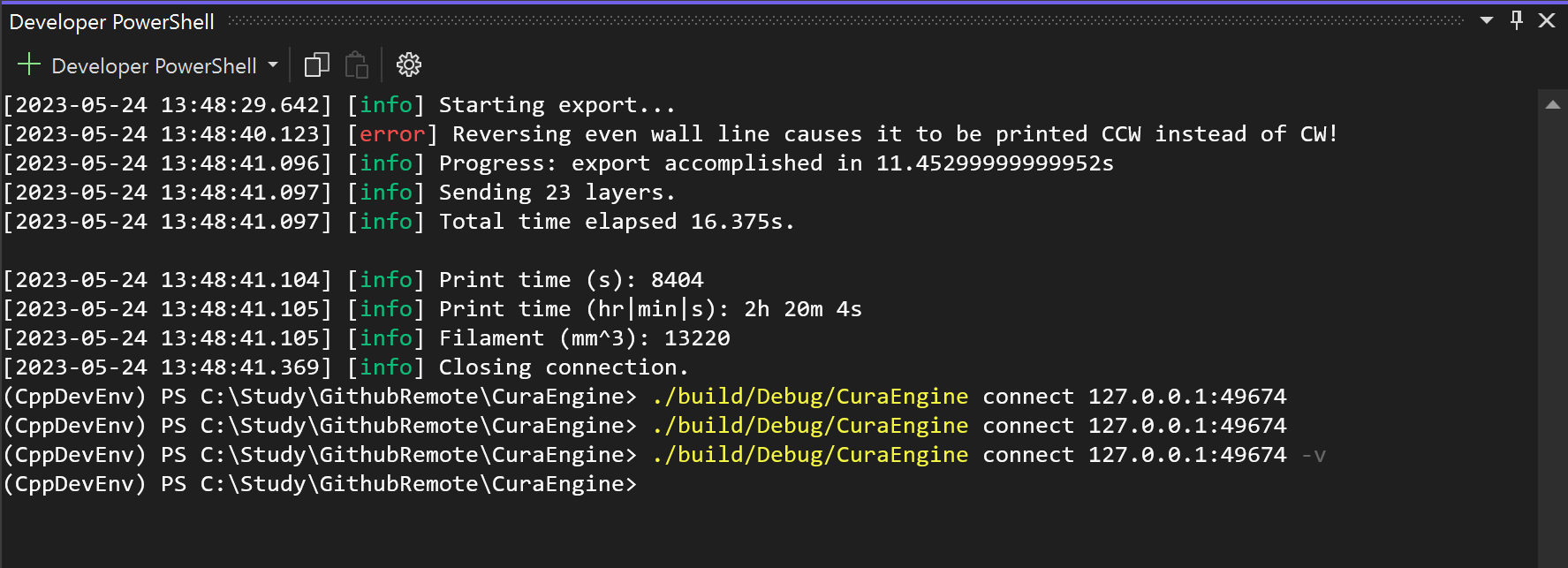Viewport: 1568px width, 568px height.
Task: Open terminal settings using the gear icon
Action: [407, 64]
